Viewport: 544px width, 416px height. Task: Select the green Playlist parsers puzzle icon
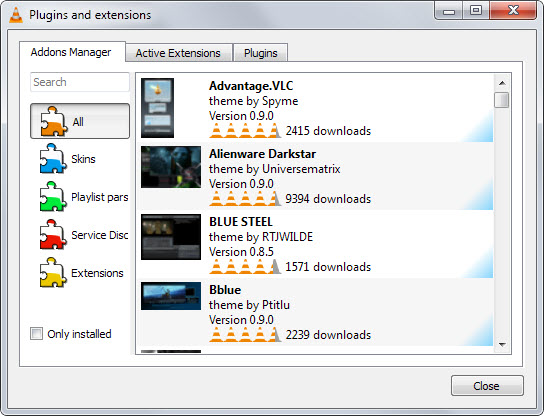coord(53,196)
